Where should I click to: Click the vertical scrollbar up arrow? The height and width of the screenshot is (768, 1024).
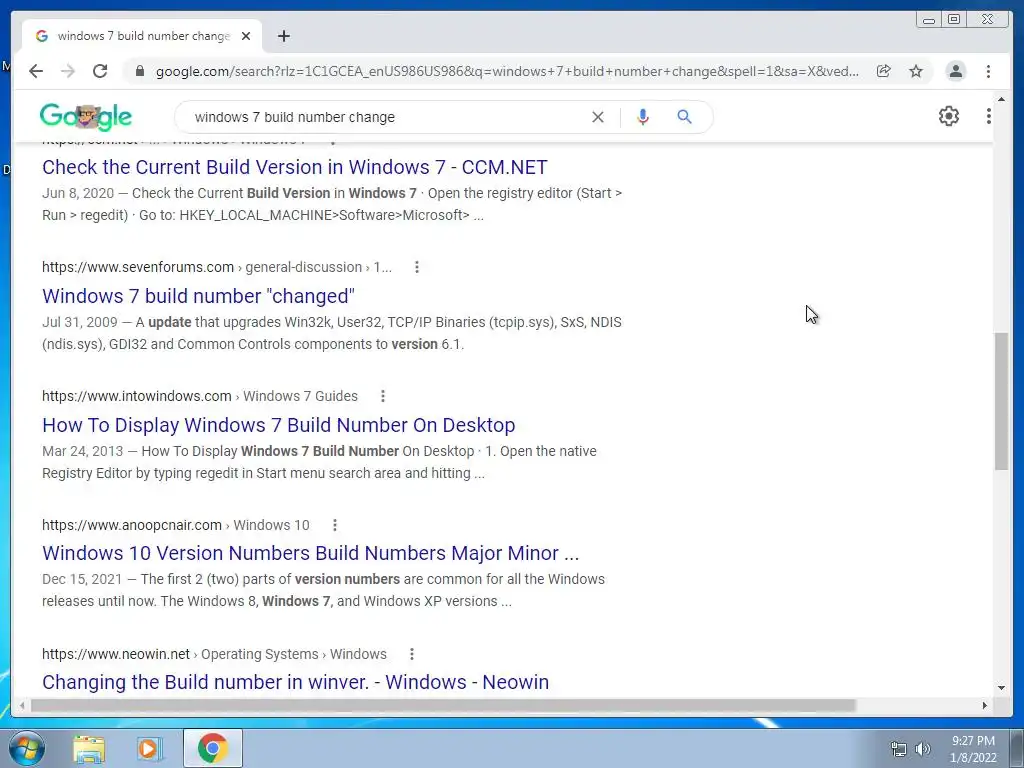[x=1001, y=100]
